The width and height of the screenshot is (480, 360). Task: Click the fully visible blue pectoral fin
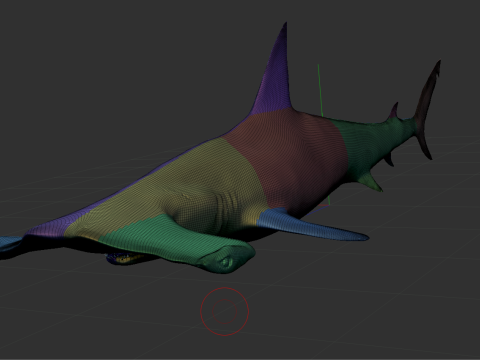pos(310,225)
